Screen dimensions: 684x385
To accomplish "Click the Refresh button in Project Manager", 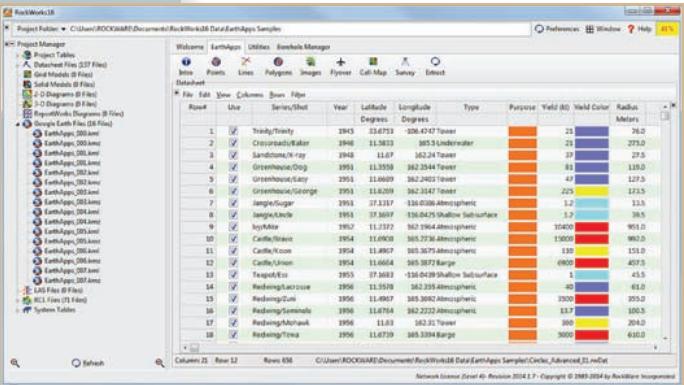I will click(88, 363).
